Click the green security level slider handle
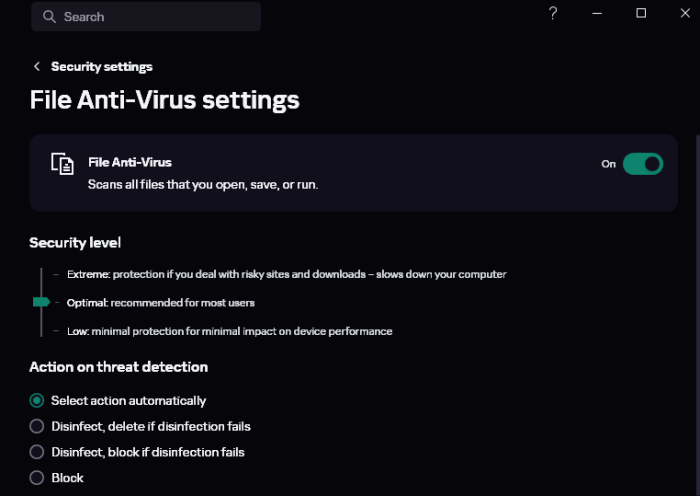Viewport: 700px width, 496px height. (x=41, y=301)
